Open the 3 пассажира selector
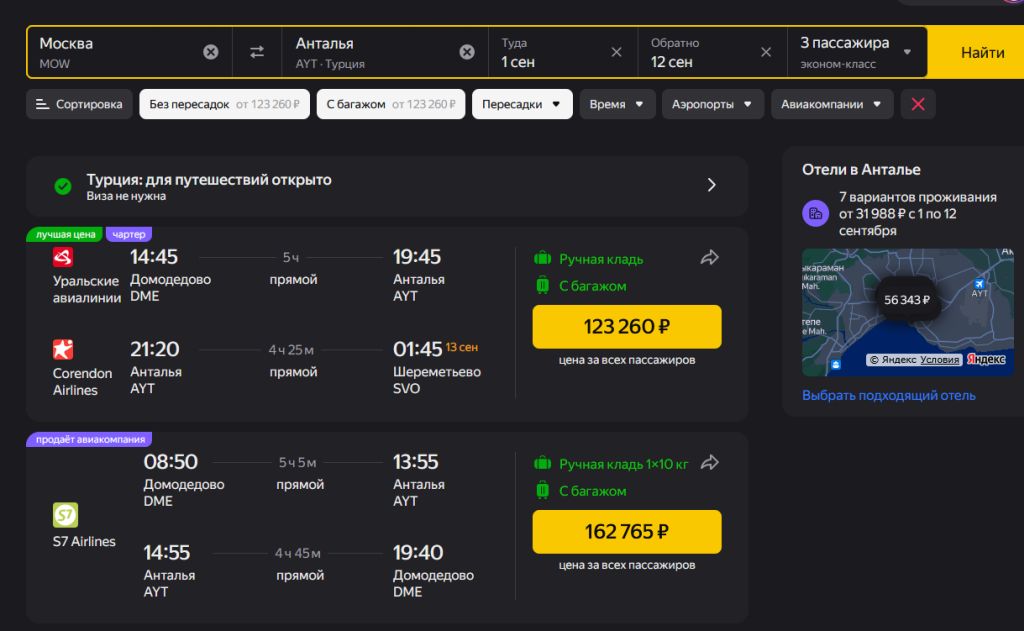 pyautogui.click(x=857, y=52)
